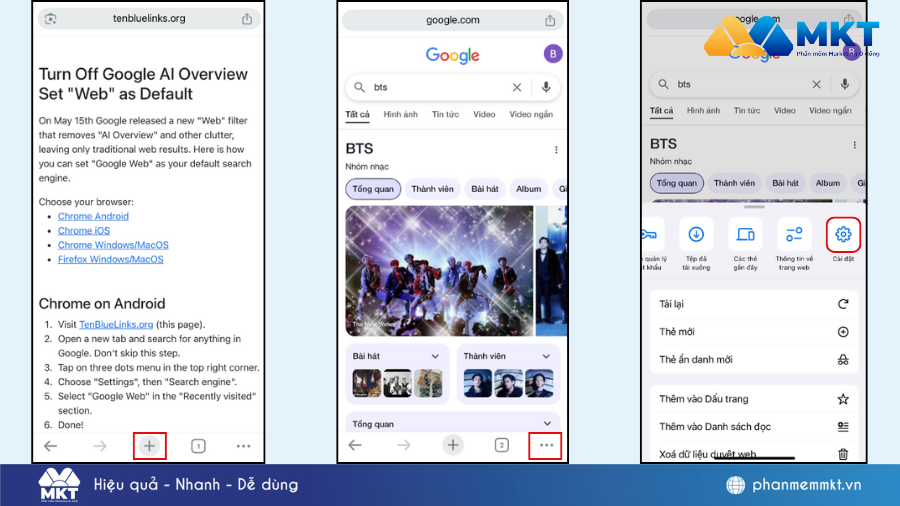Clear the bts search with X icon, middle phone
This screenshot has height=506, width=900.
(517, 87)
